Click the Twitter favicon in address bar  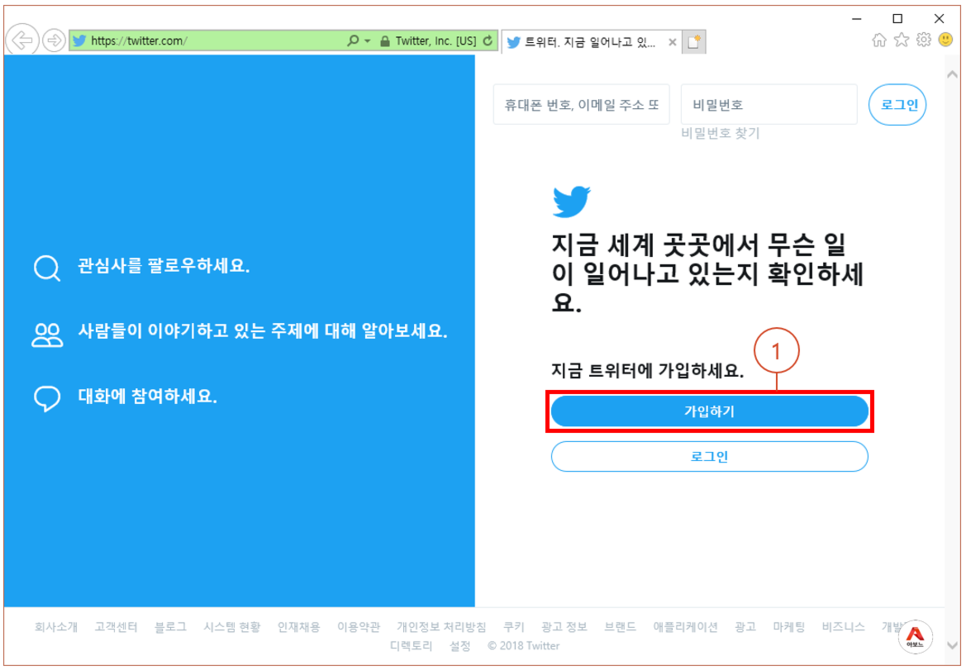[79, 41]
